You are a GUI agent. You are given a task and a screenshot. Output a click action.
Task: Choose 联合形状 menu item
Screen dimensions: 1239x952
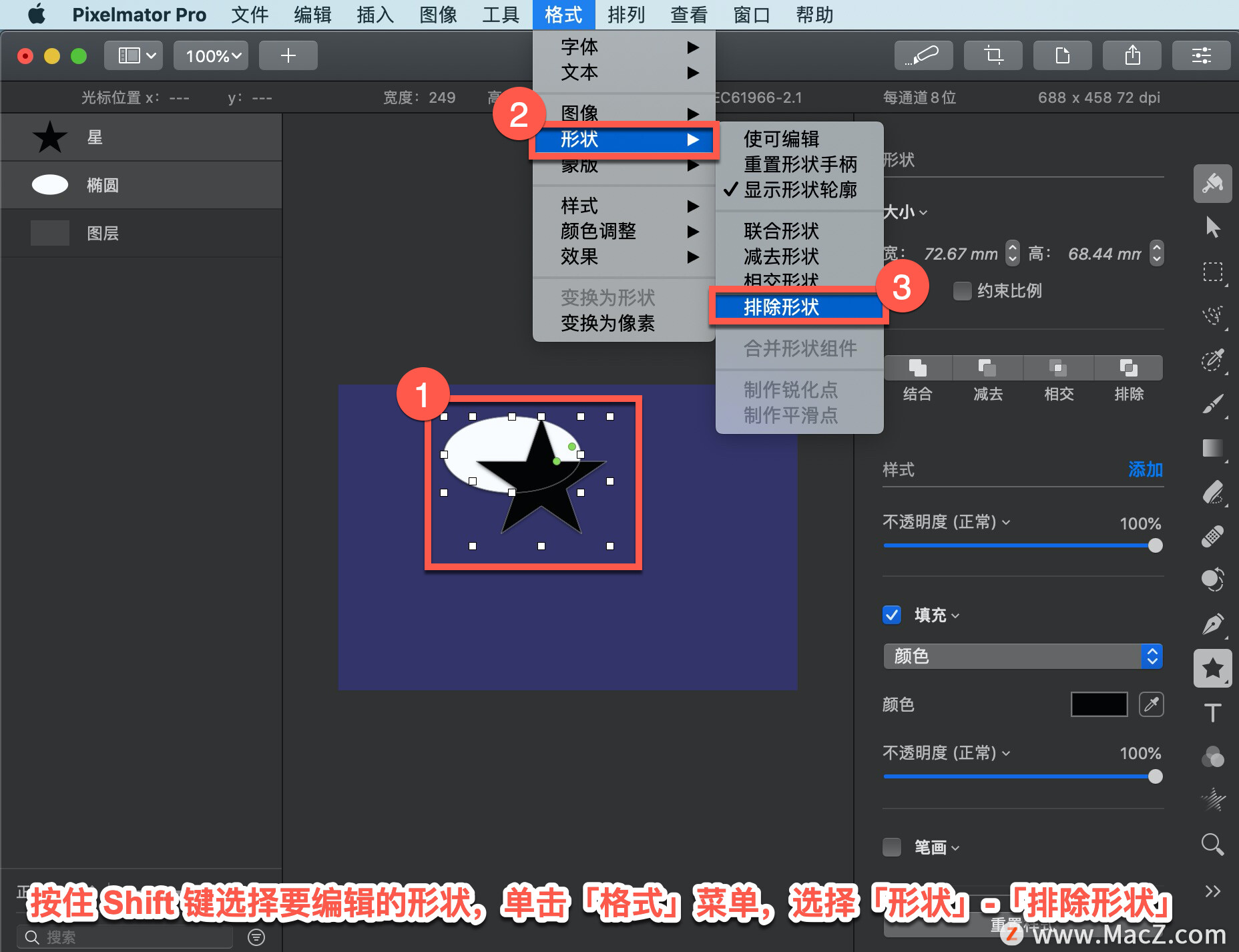pos(800,231)
